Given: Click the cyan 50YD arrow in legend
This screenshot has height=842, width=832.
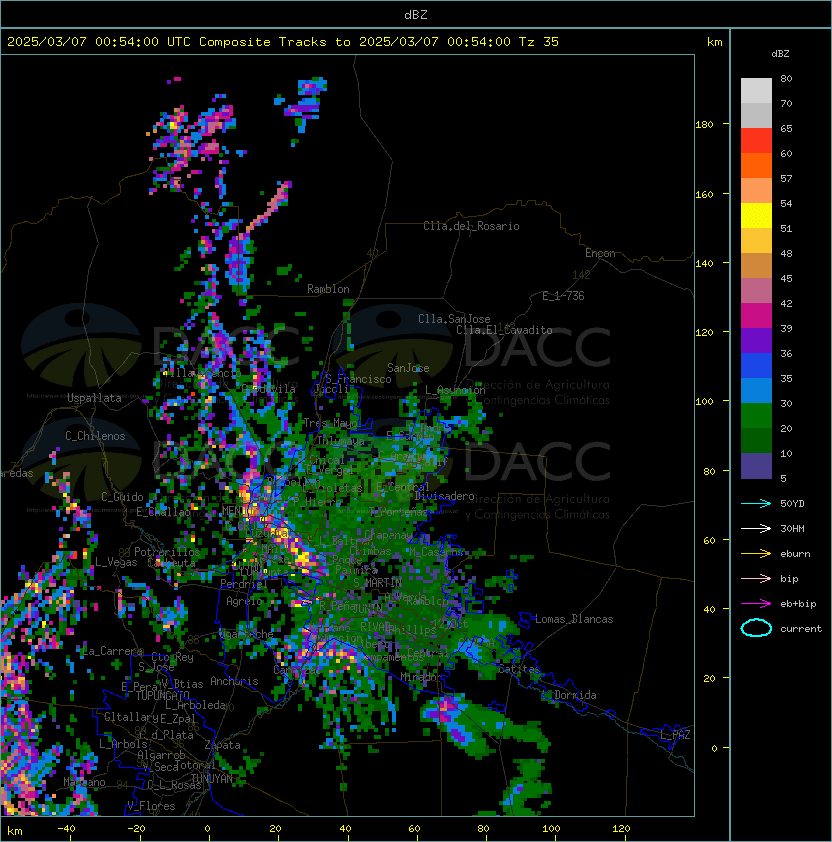Looking at the screenshot, I should pyautogui.click(x=756, y=504).
